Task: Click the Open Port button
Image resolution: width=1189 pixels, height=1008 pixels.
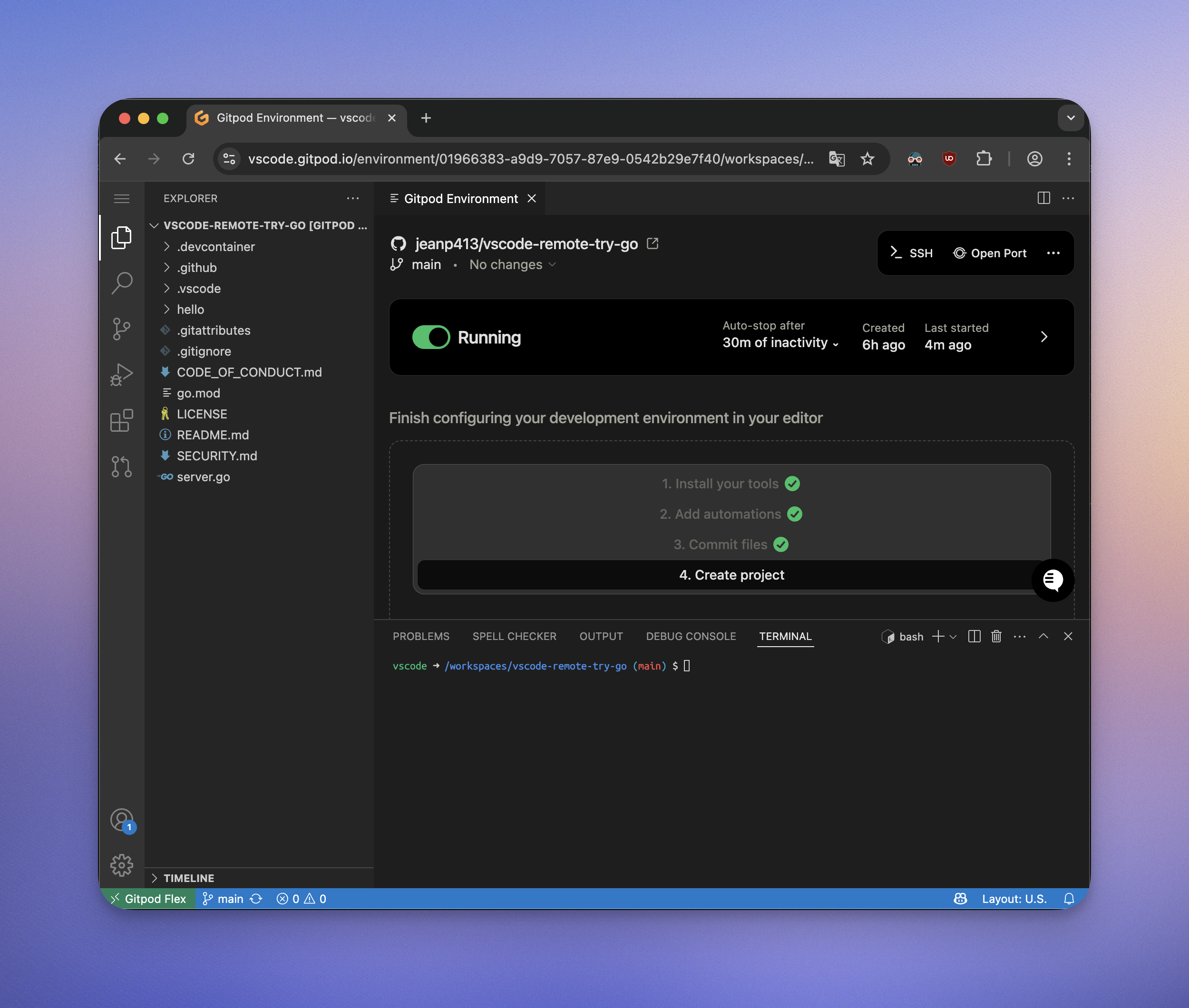Action: [x=990, y=253]
